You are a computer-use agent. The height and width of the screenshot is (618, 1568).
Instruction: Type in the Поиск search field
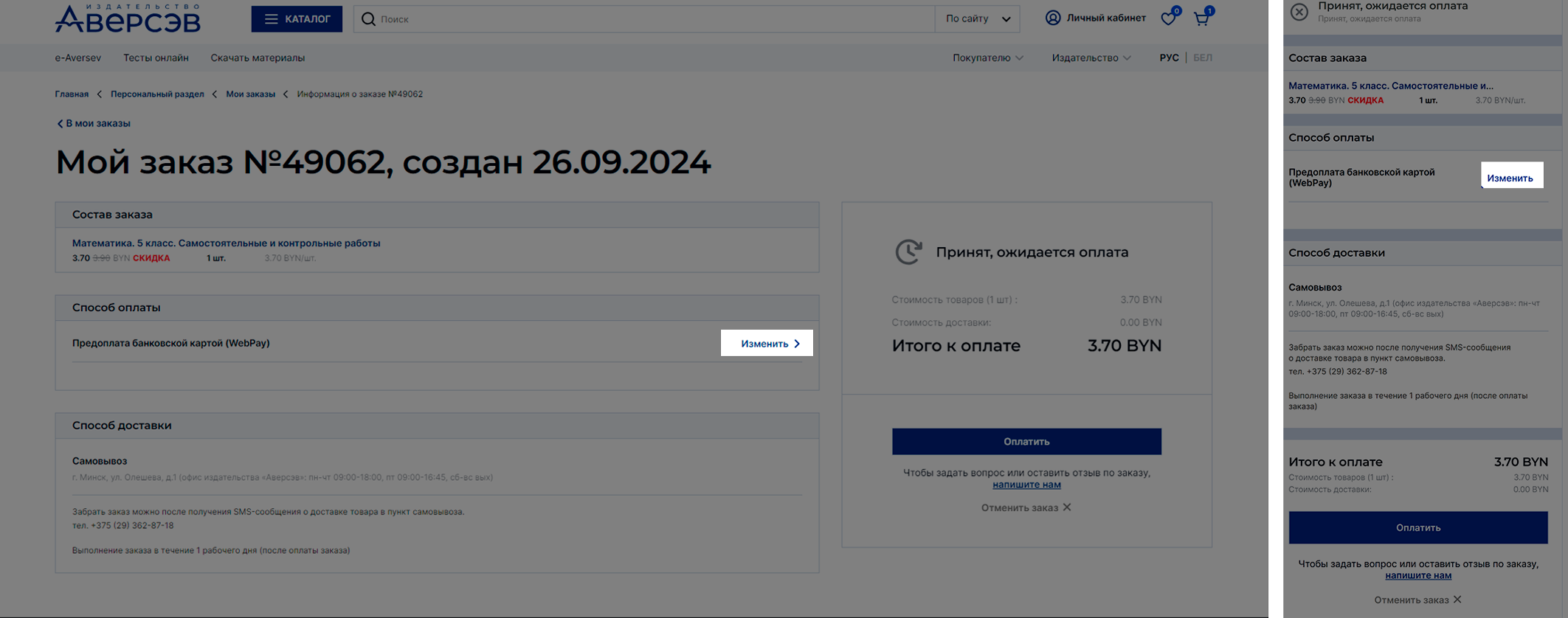[649, 19]
